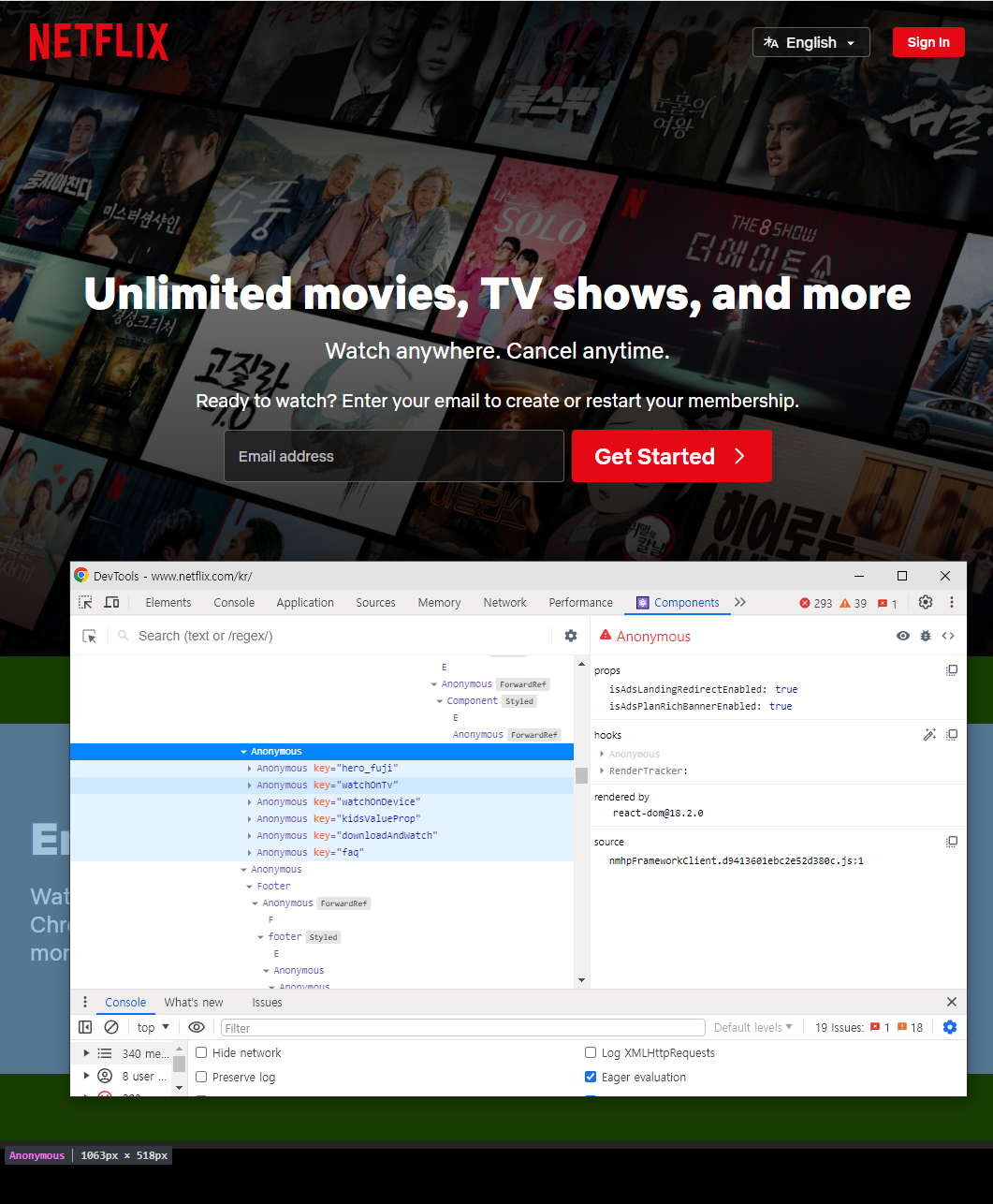This screenshot has width=993, height=1204.
Task: Click the red issues counter in top bar
Action: pos(887,604)
